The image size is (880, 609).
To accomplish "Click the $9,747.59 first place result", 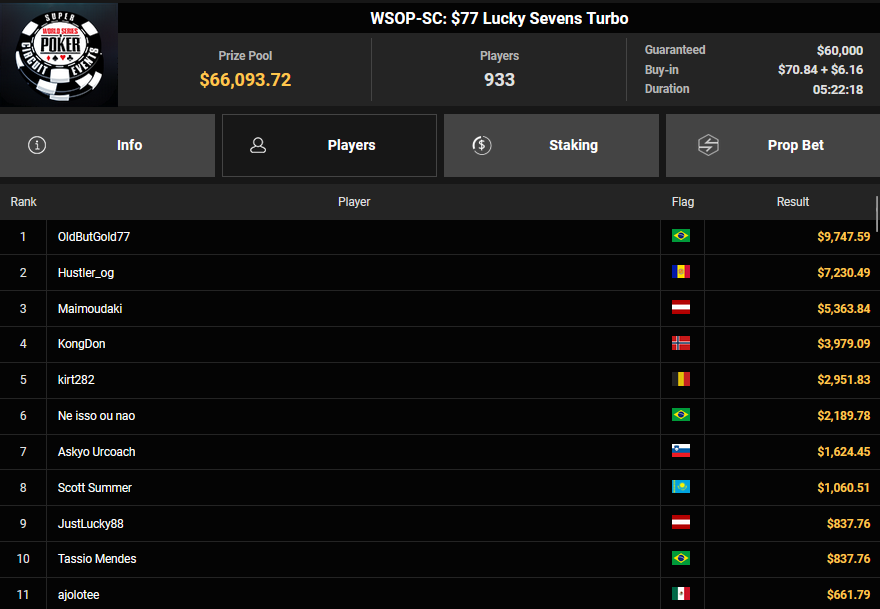I will [836, 237].
